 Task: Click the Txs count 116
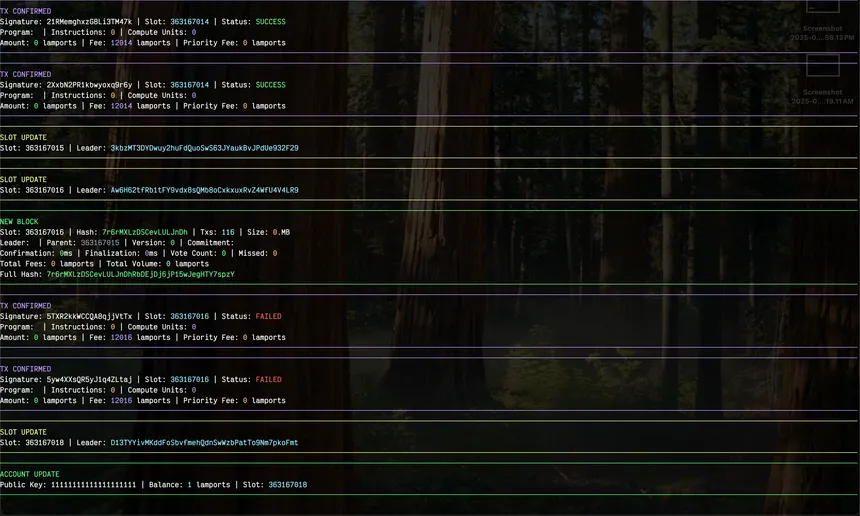pyautogui.click(x=228, y=232)
